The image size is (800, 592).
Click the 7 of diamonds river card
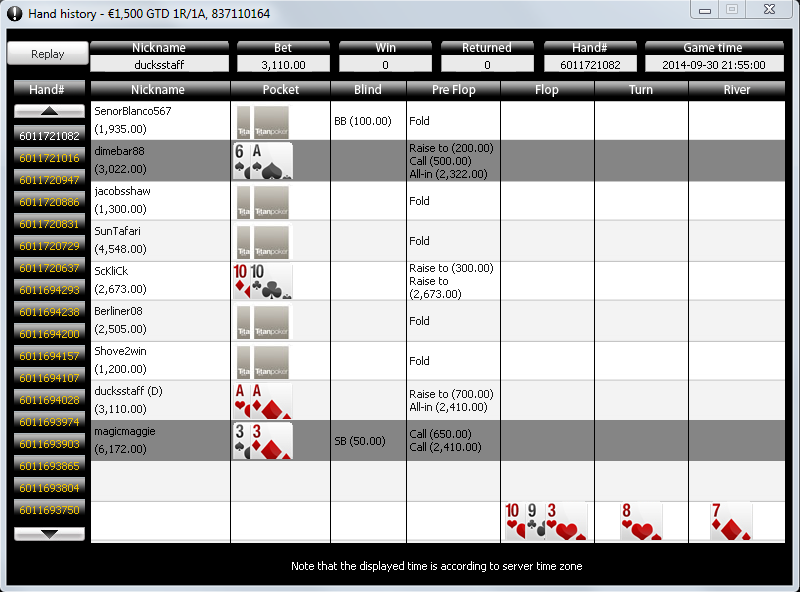click(731, 521)
